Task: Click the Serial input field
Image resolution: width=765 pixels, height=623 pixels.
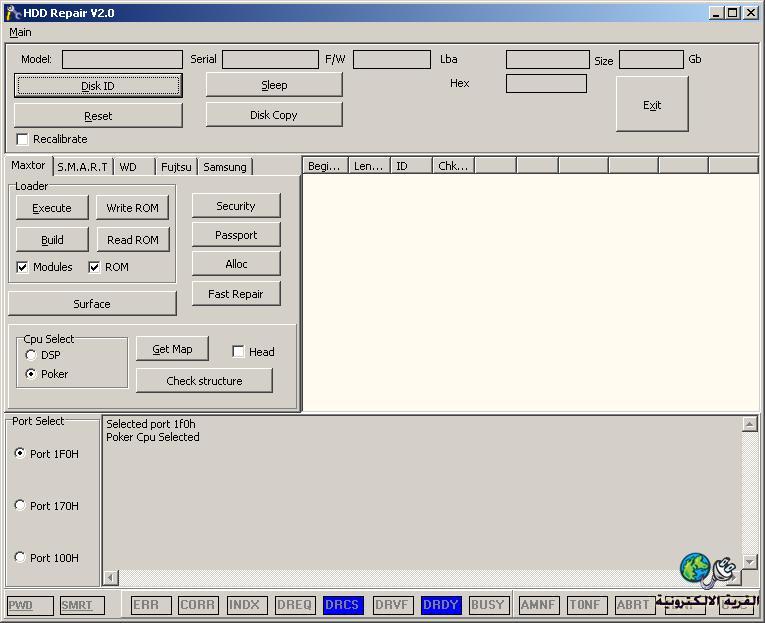Action: pos(270,60)
